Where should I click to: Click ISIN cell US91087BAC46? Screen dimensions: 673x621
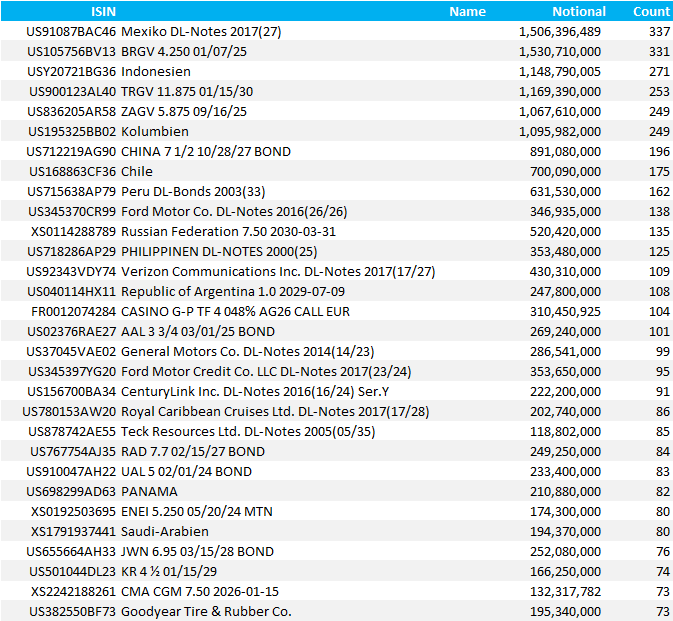(71, 32)
